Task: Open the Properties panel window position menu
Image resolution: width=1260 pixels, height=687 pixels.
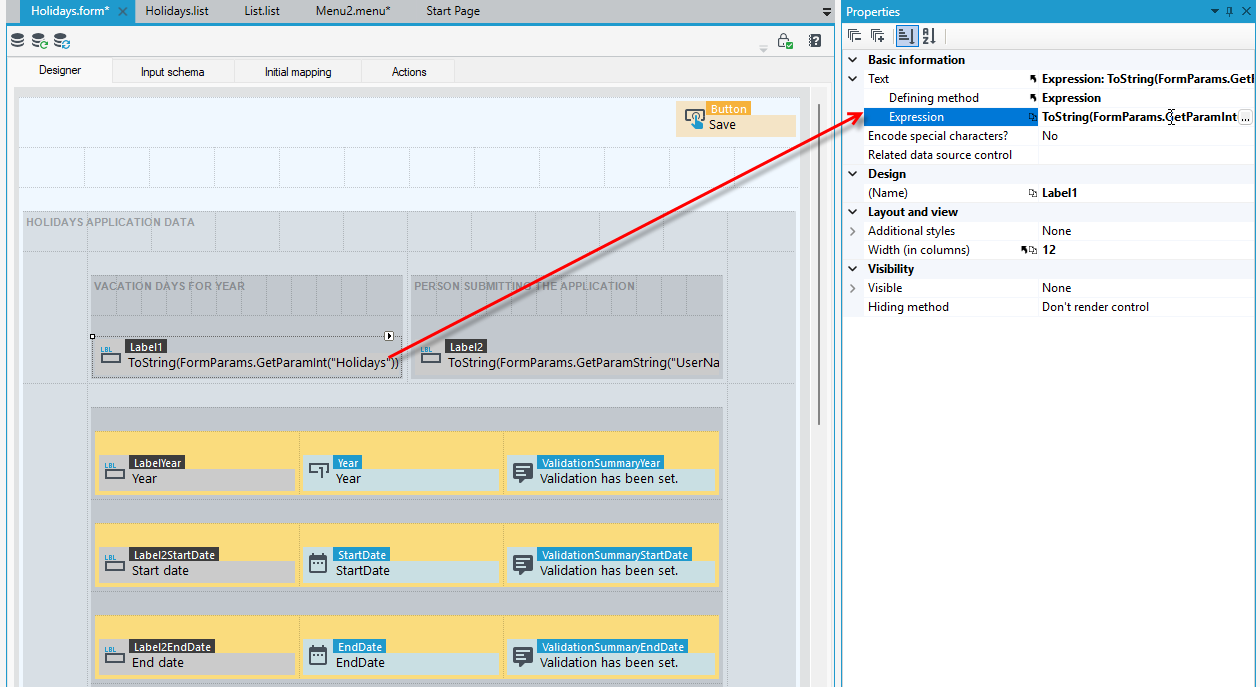Action: click(1215, 11)
